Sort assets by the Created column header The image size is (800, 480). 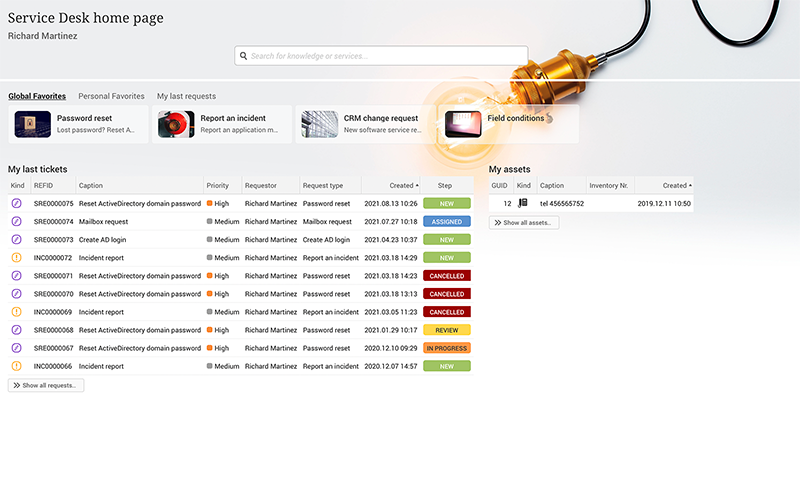point(676,185)
